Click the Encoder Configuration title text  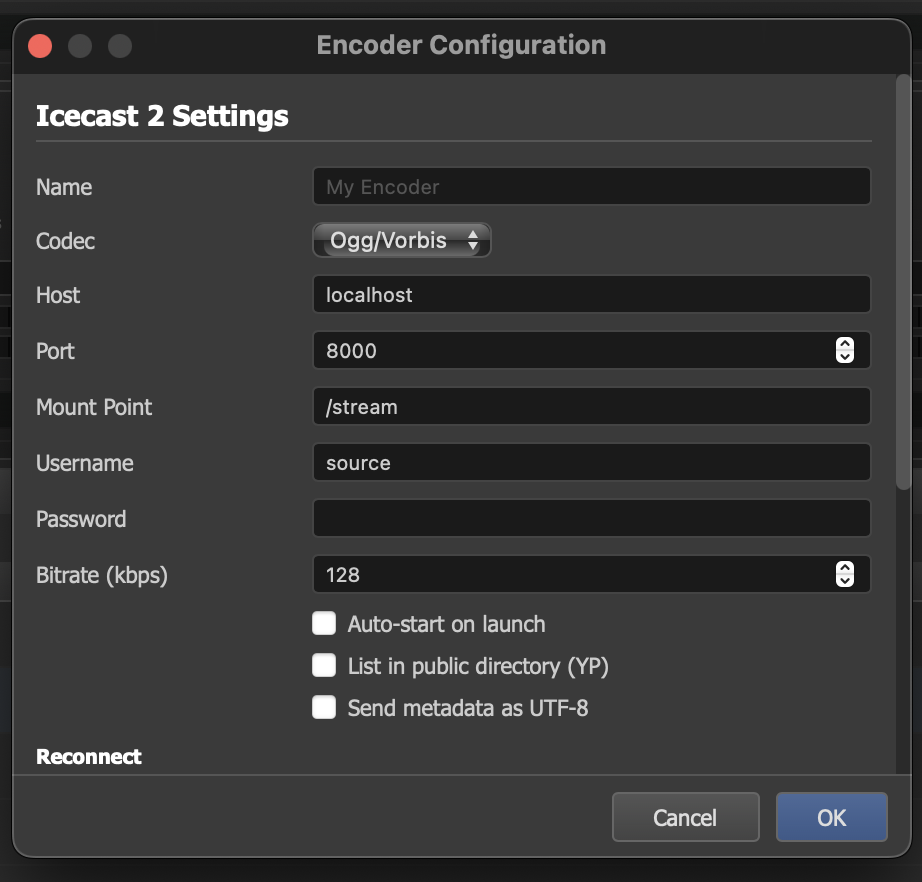point(461,45)
